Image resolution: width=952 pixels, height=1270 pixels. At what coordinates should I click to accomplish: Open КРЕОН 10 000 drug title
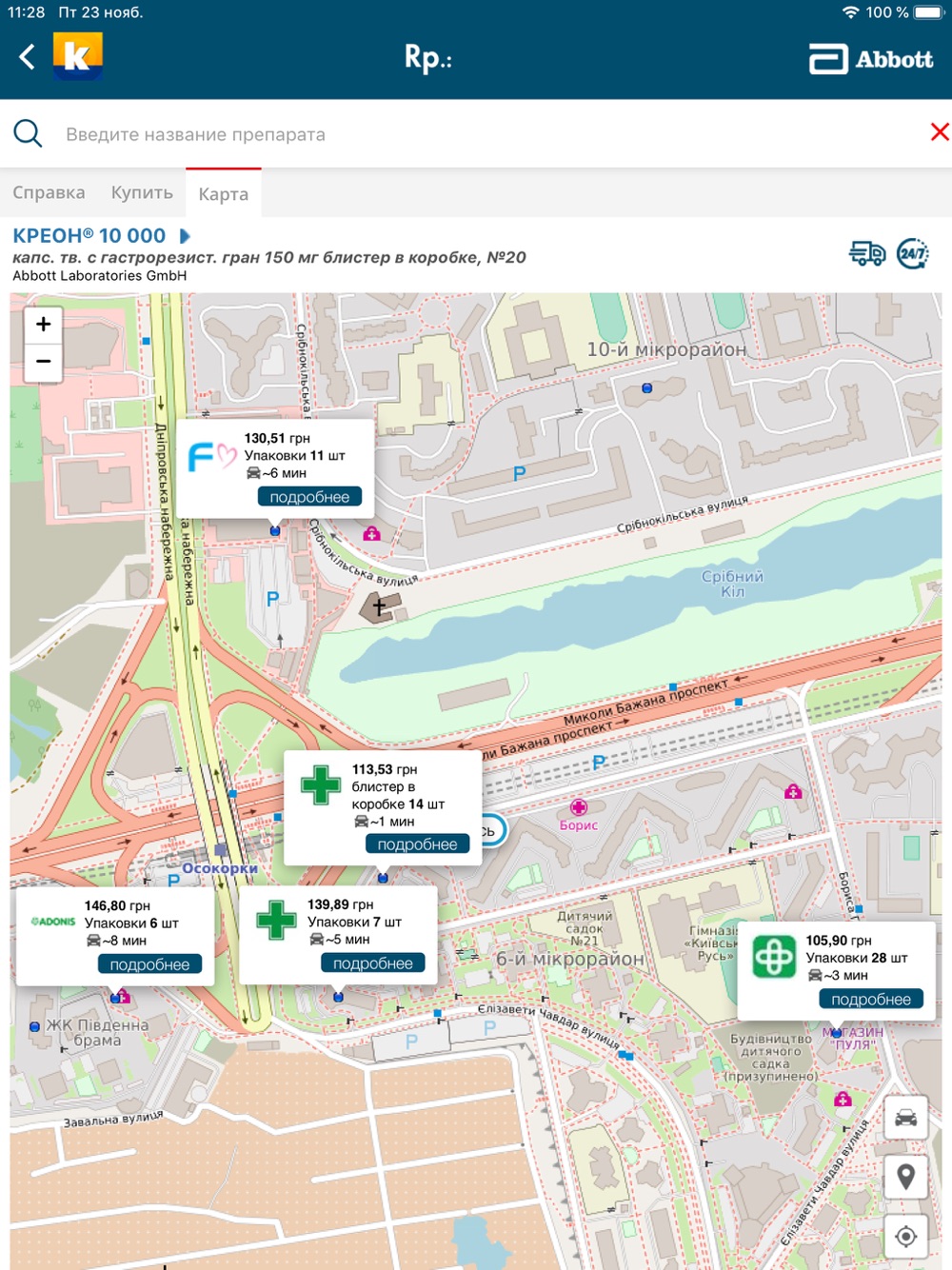[x=89, y=235]
